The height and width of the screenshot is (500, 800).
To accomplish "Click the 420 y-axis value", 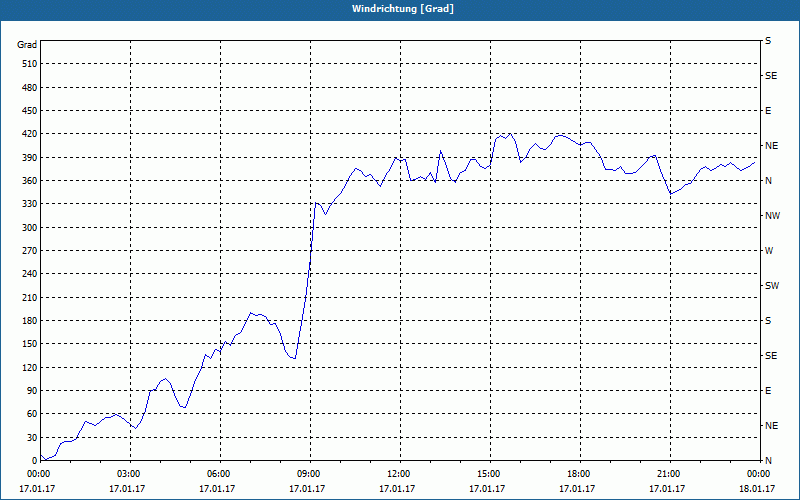I will (x=30, y=134).
